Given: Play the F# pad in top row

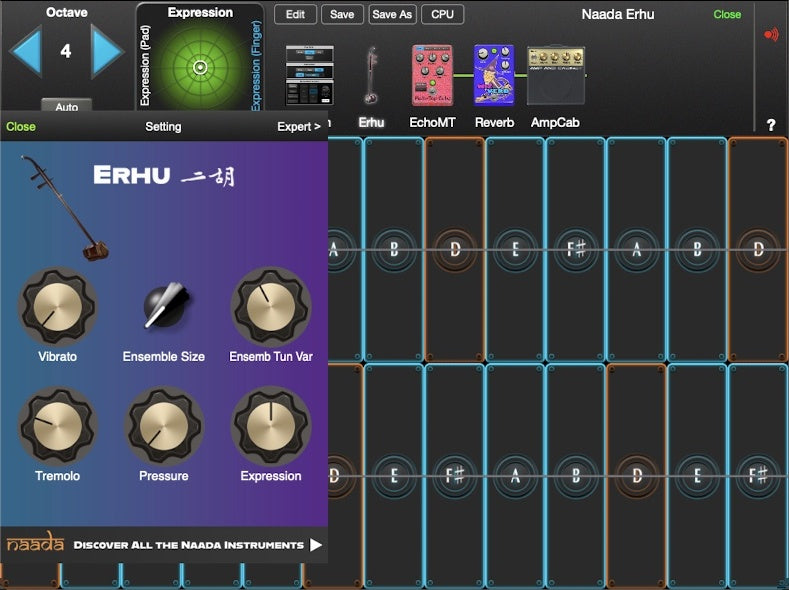Looking at the screenshot, I should pyautogui.click(x=576, y=249).
